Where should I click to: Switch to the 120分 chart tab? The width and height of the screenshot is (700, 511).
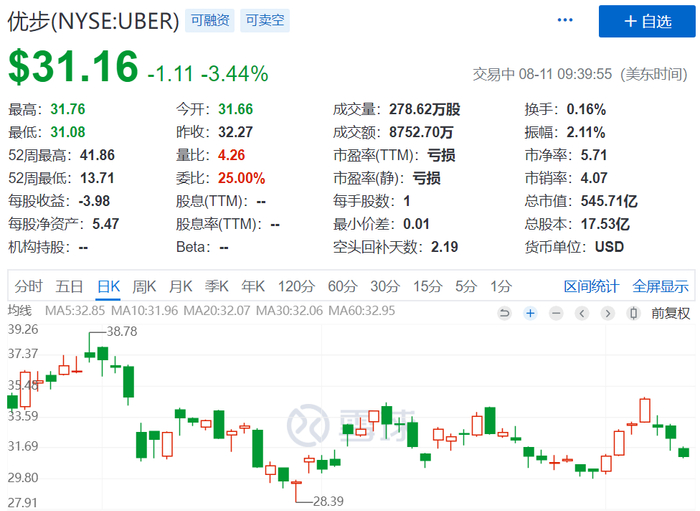click(296, 286)
